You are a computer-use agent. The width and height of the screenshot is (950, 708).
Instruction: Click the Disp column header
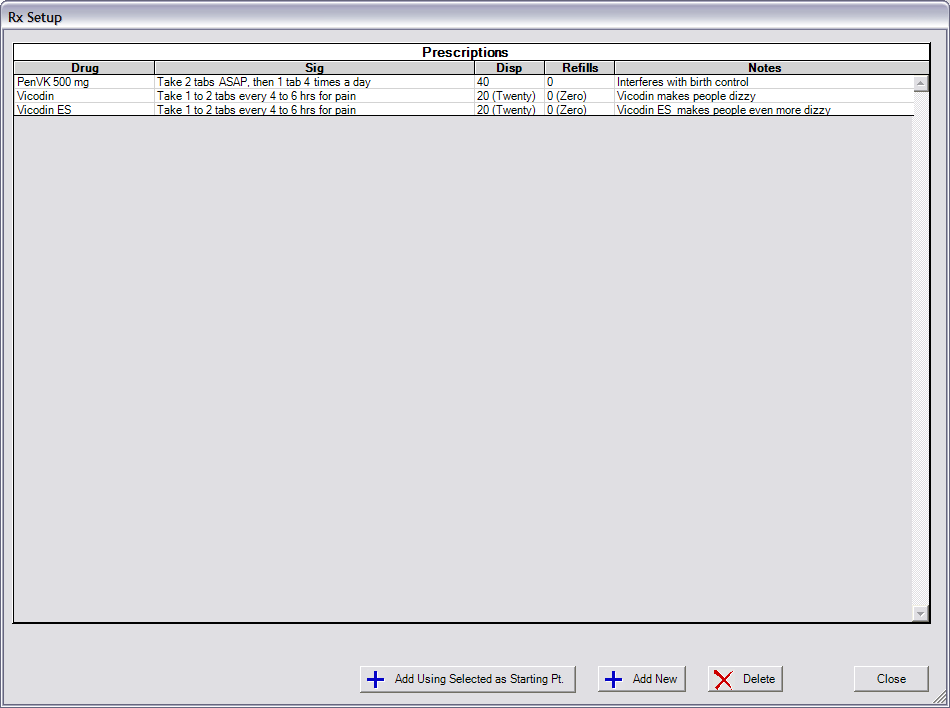(509, 68)
